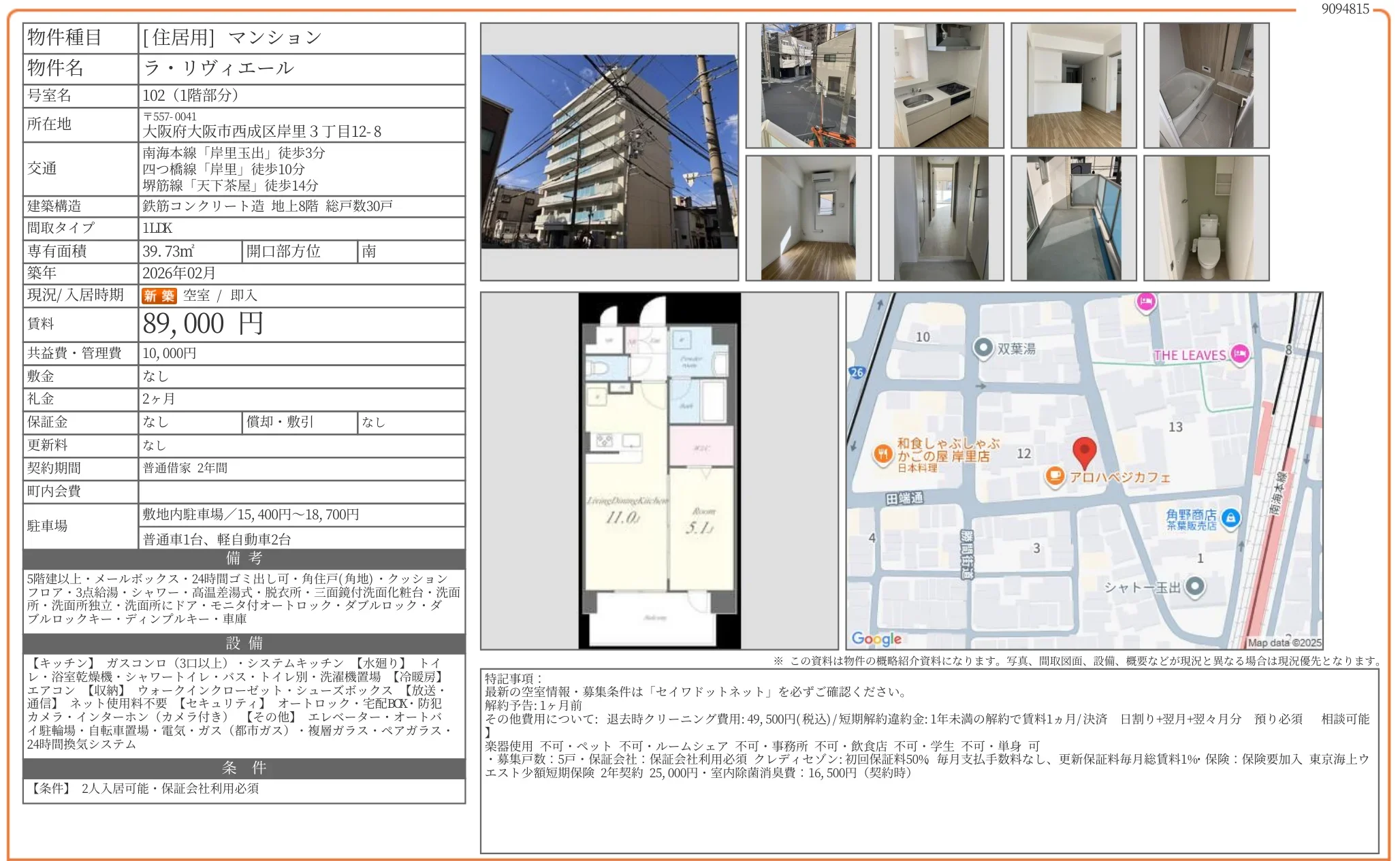Open the floor plan image
Image resolution: width=1400 pixels, height=861 pixels.
coord(659,470)
